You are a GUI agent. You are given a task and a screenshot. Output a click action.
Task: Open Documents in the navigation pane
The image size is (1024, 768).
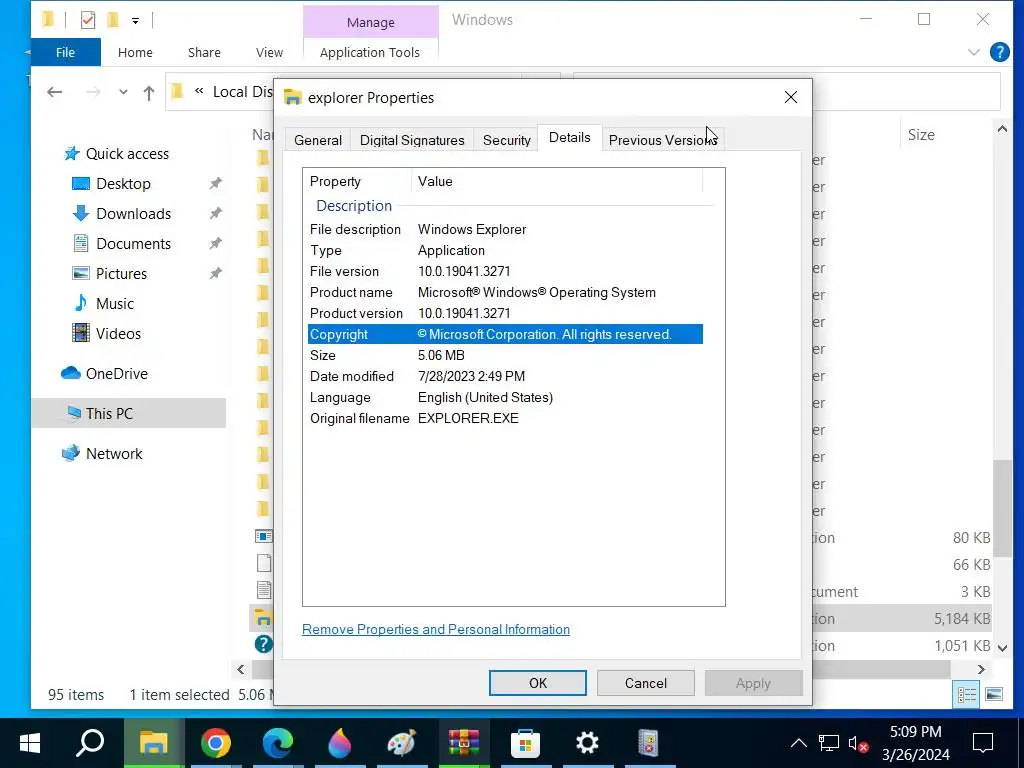point(133,244)
